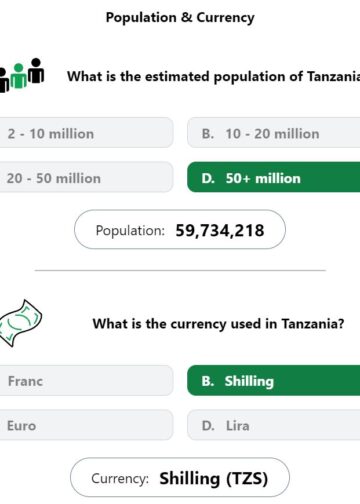Select the '2 - 10 million' answer

pos(86,133)
